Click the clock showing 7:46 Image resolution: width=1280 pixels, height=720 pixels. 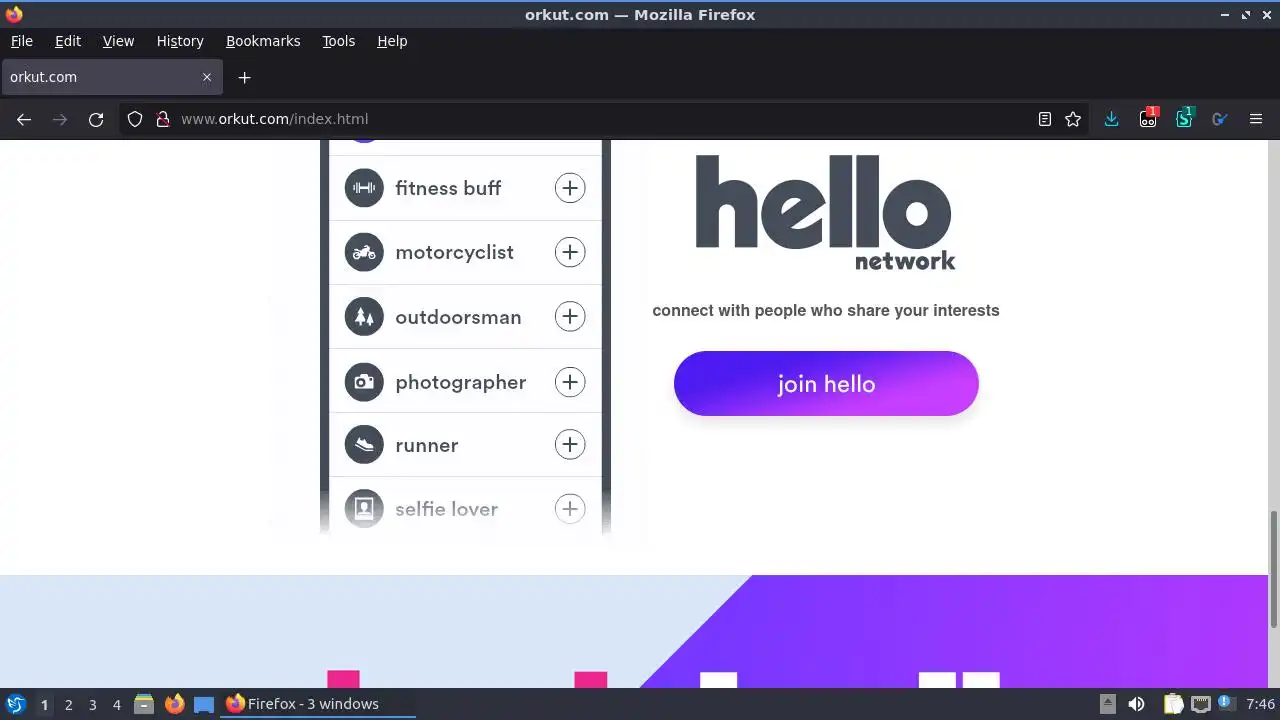click(1260, 704)
